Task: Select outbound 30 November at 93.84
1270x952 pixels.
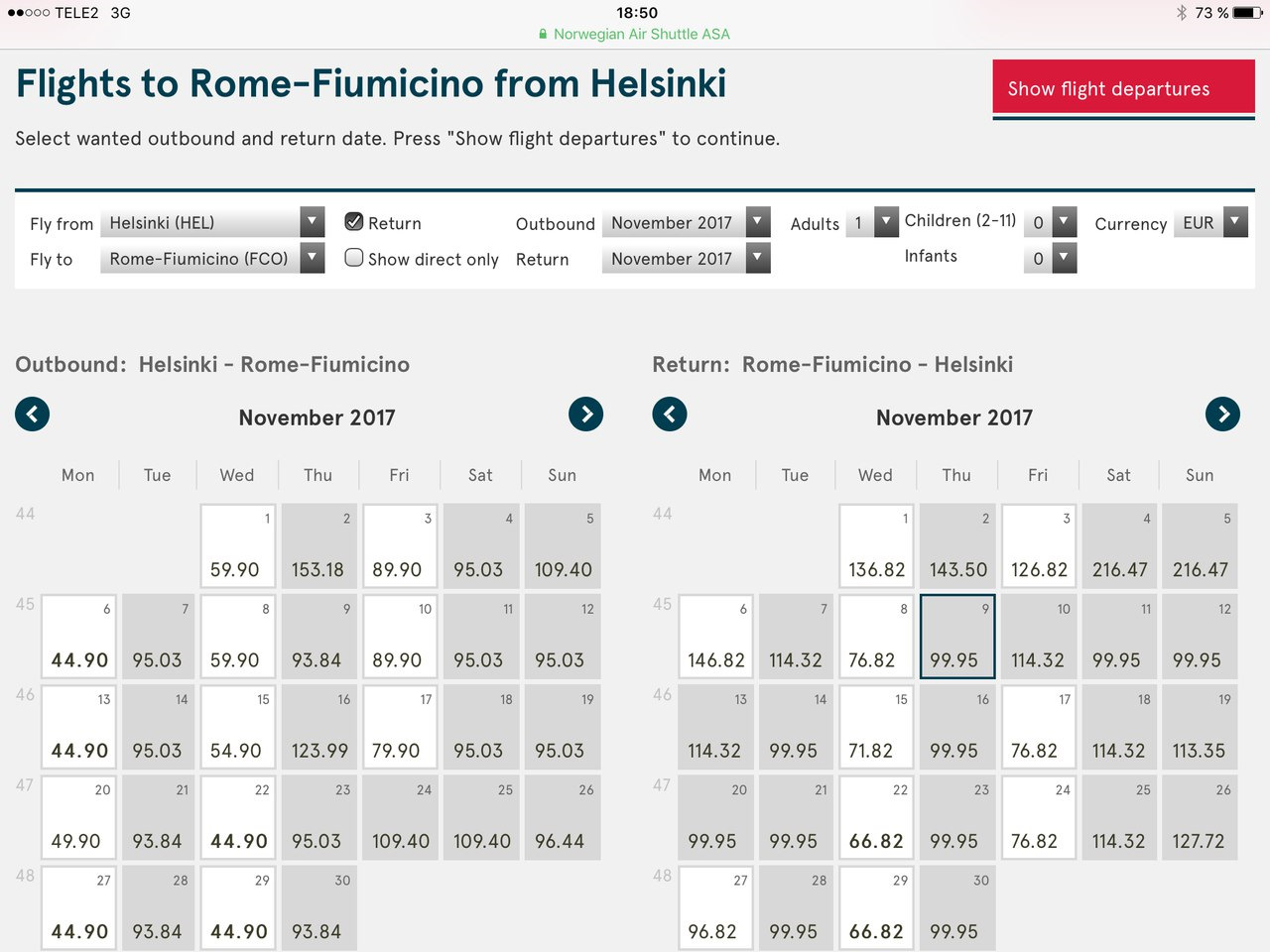Action: tap(318, 907)
